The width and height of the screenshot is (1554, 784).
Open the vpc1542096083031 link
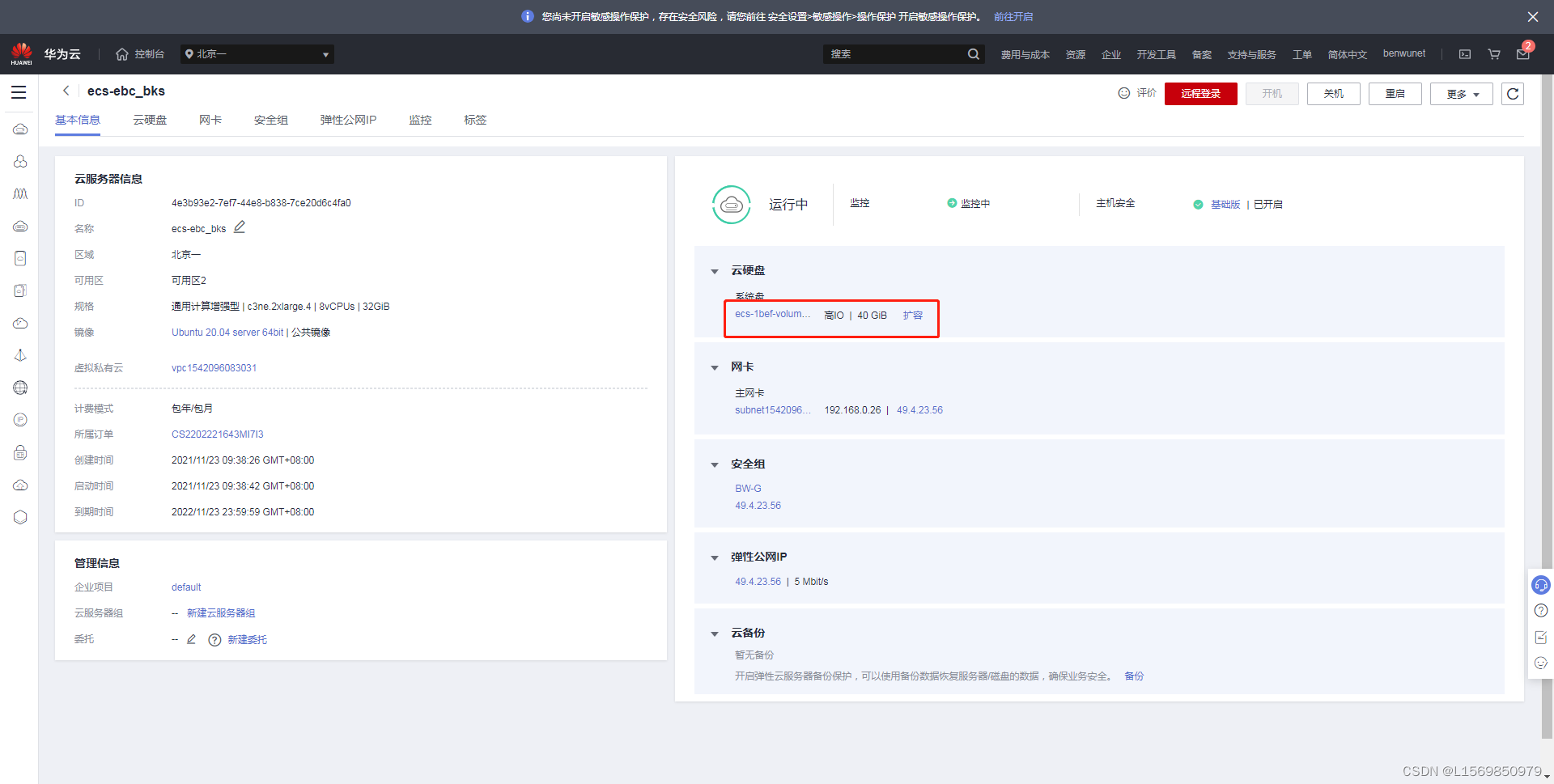coord(214,368)
